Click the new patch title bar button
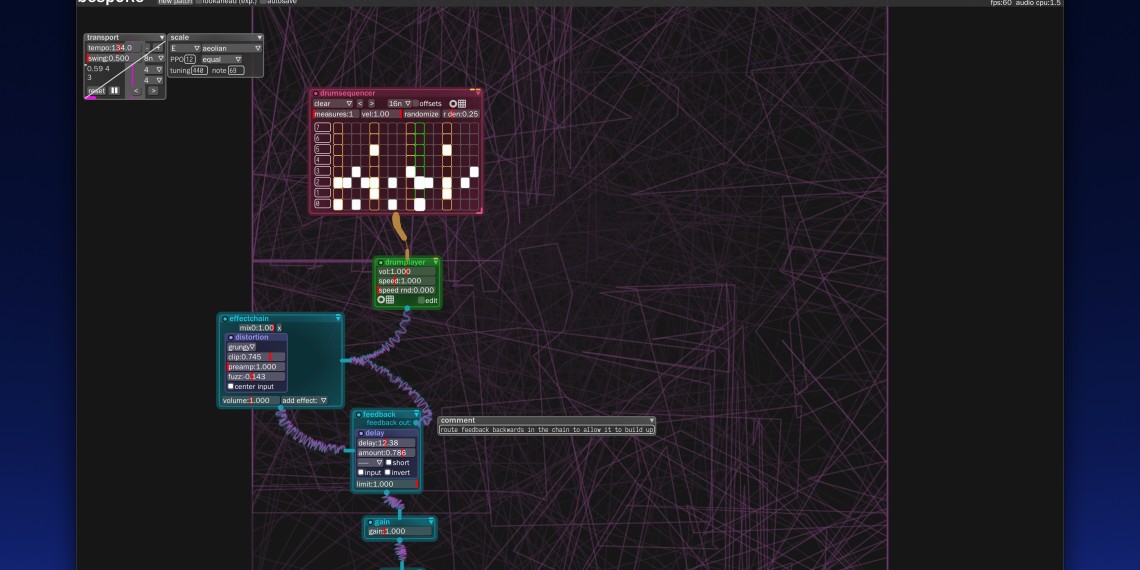This screenshot has height=570, width=1140. pos(174,2)
